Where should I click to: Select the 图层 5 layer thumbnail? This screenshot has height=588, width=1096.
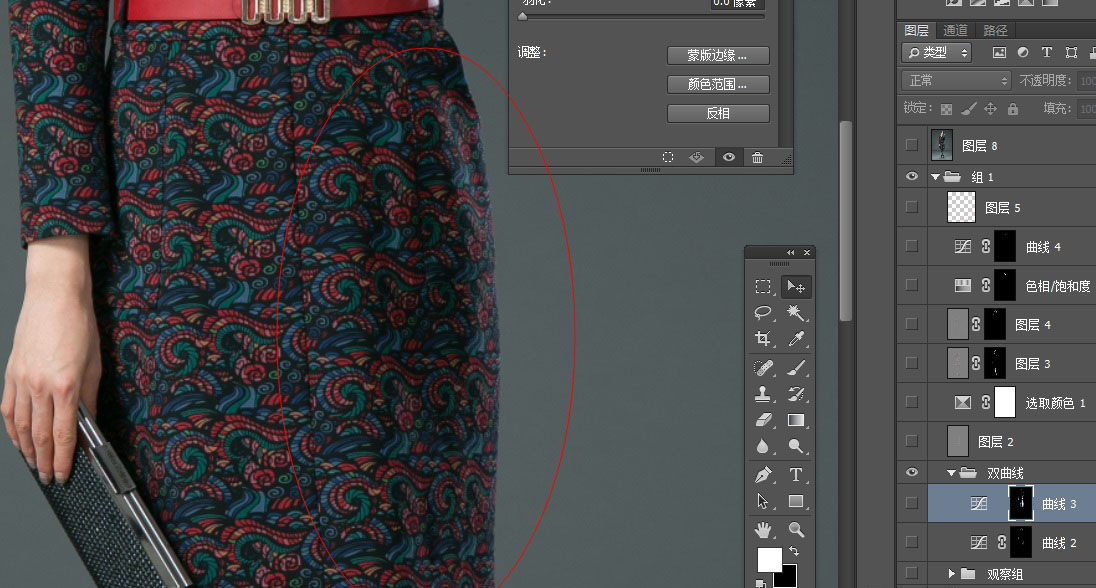(x=961, y=207)
